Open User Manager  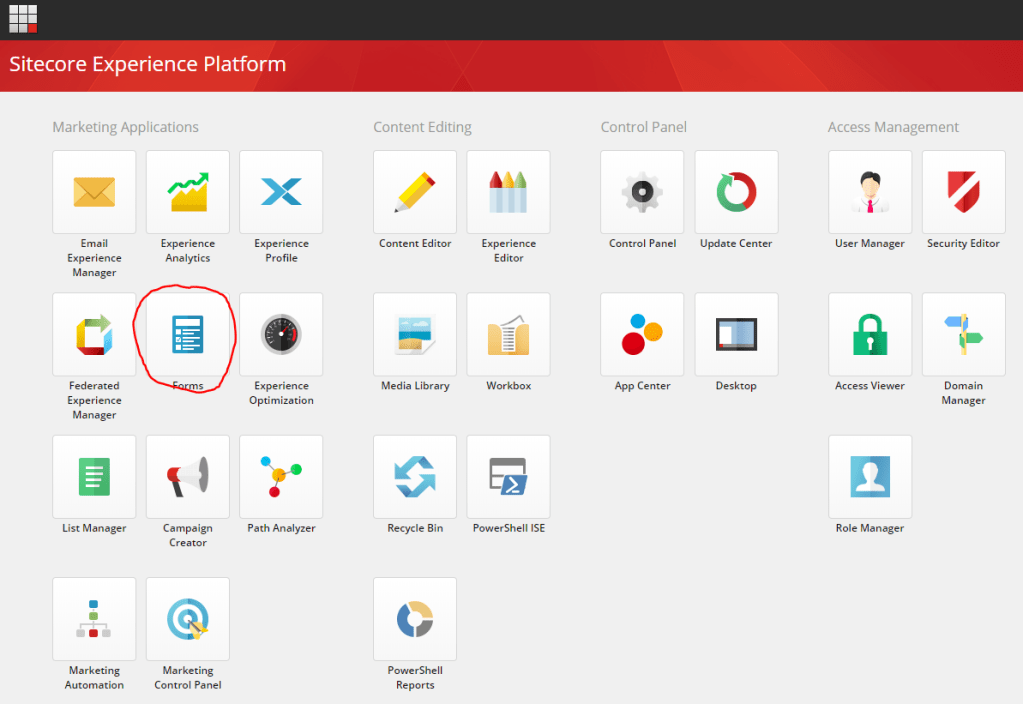pos(870,192)
